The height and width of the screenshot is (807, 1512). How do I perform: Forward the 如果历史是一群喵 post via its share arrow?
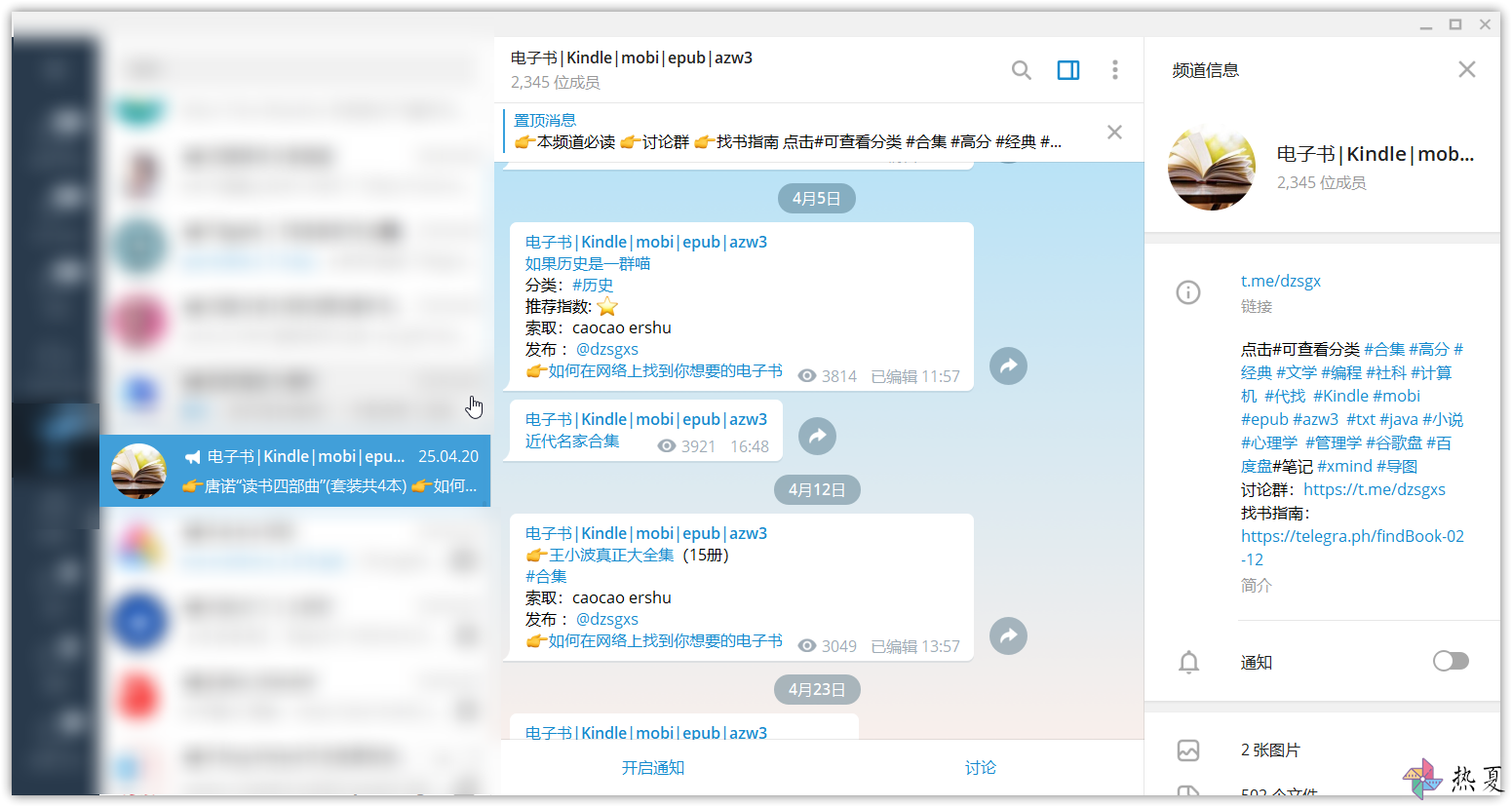(1008, 366)
